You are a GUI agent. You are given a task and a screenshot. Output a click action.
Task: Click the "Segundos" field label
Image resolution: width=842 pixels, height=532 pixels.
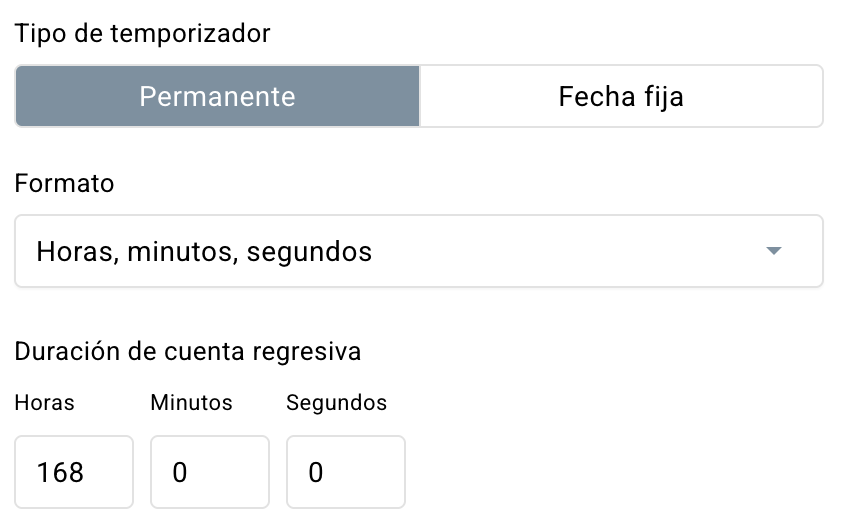point(336,403)
